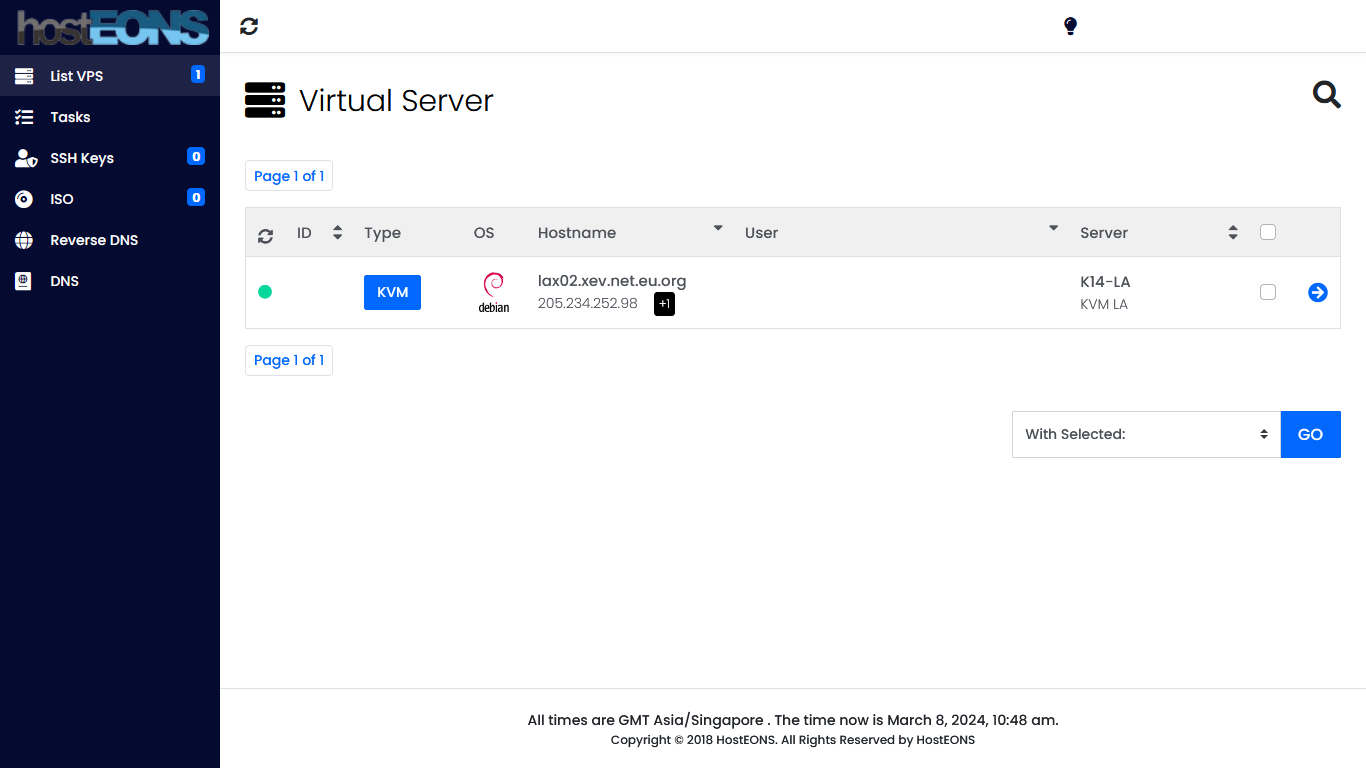The image size is (1366, 768).
Task: Expand the User column filter arrow
Action: pyautogui.click(x=1053, y=229)
